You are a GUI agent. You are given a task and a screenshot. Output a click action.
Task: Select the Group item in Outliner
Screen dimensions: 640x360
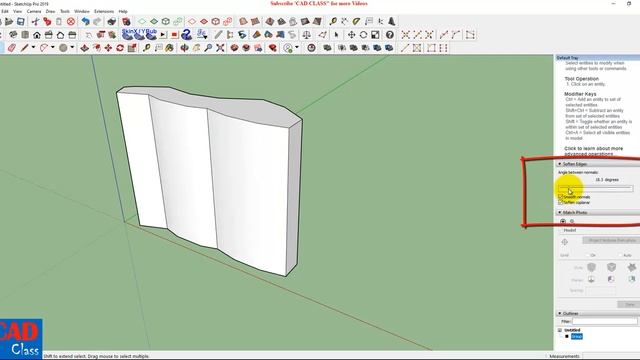pos(577,336)
